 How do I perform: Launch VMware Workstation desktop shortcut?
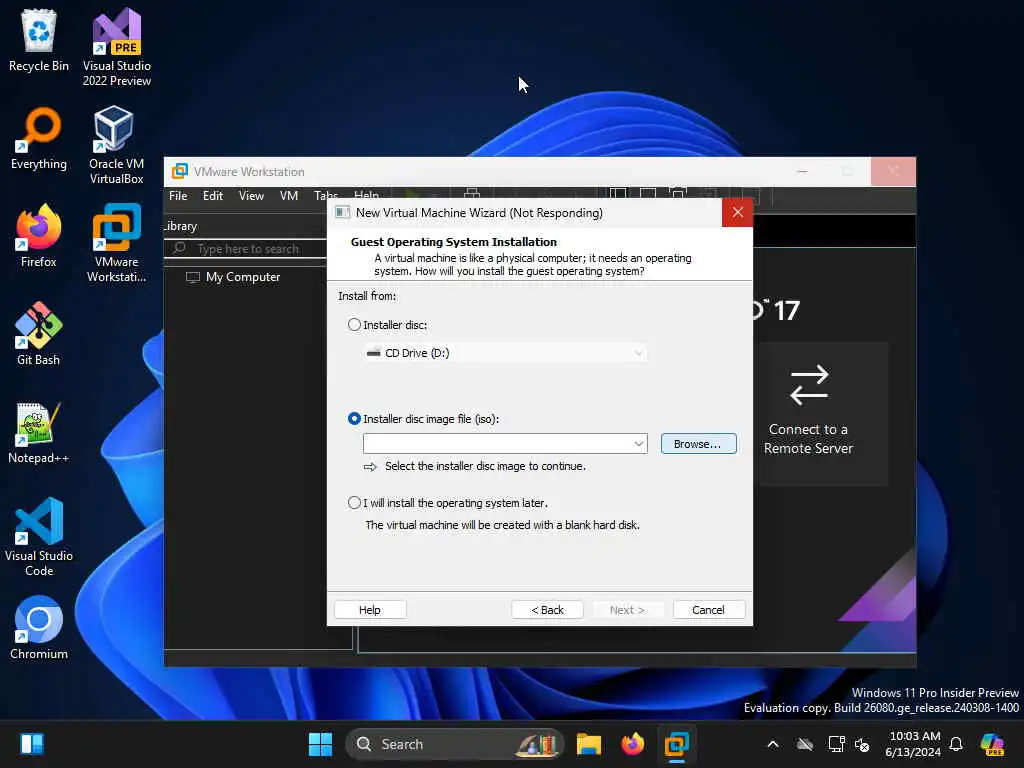pos(116,243)
